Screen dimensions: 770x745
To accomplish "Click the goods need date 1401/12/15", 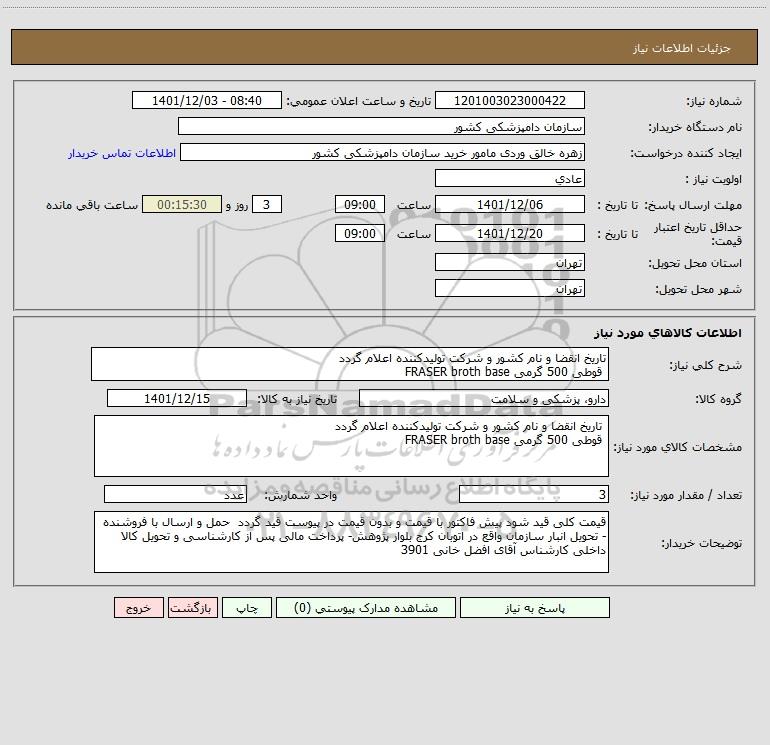I will [x=177, y=398].
